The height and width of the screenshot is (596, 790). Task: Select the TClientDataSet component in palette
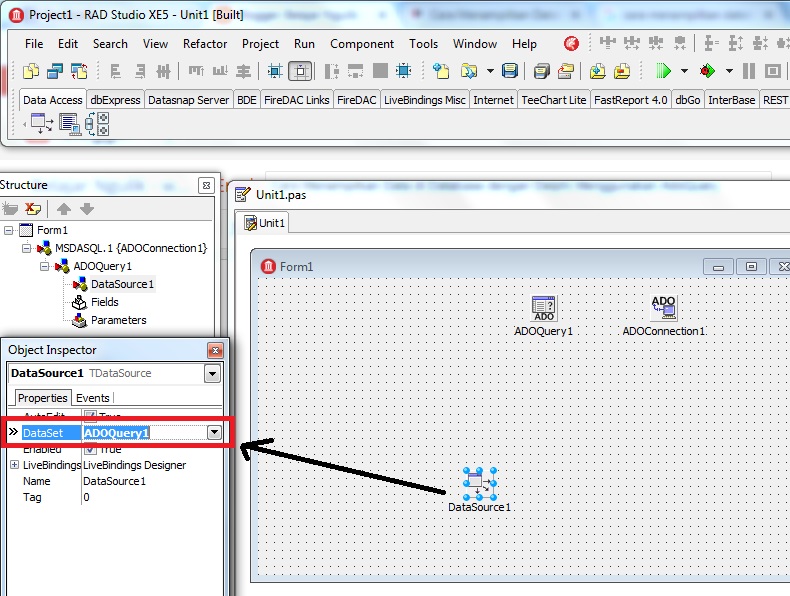coord(70,124)
